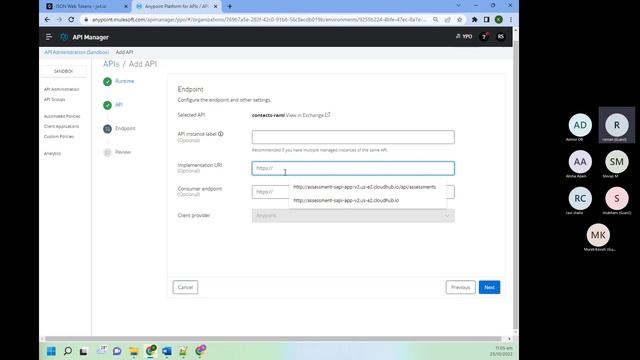
Task: Choose the suggestion ending in /api/assessments
Action: [x=364, y=187]
